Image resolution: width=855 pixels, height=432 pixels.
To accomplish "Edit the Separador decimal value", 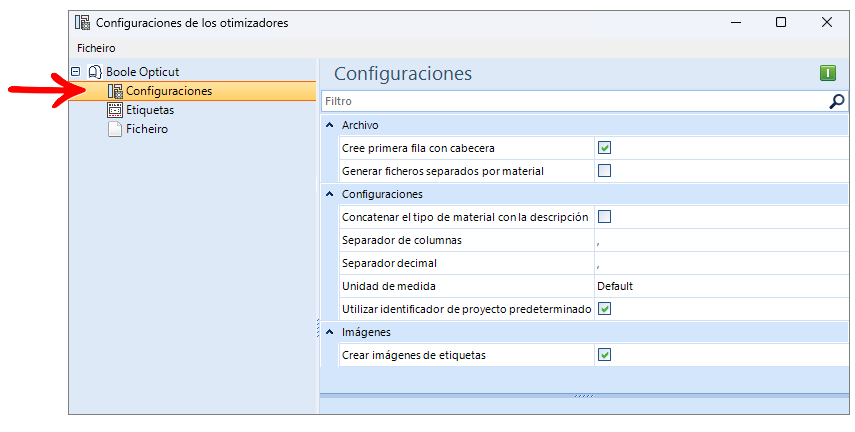I will pos(721,263).
